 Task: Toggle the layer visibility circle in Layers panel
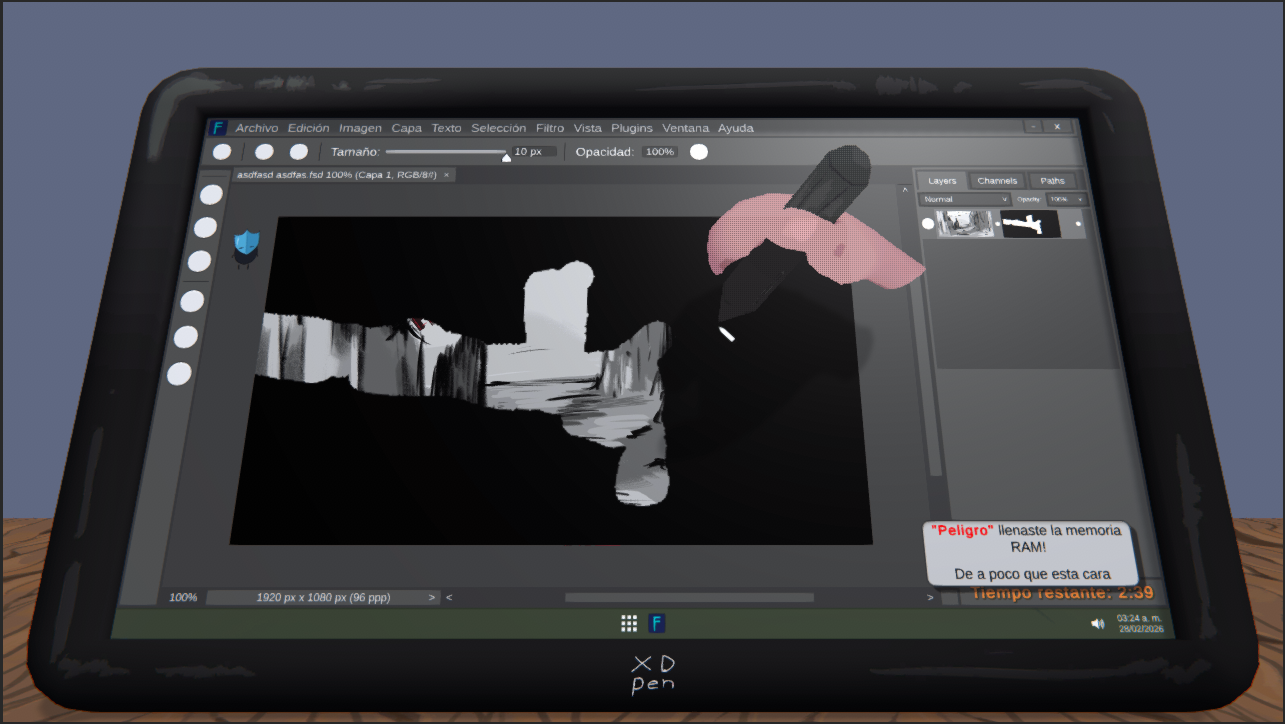pos(928,224)
